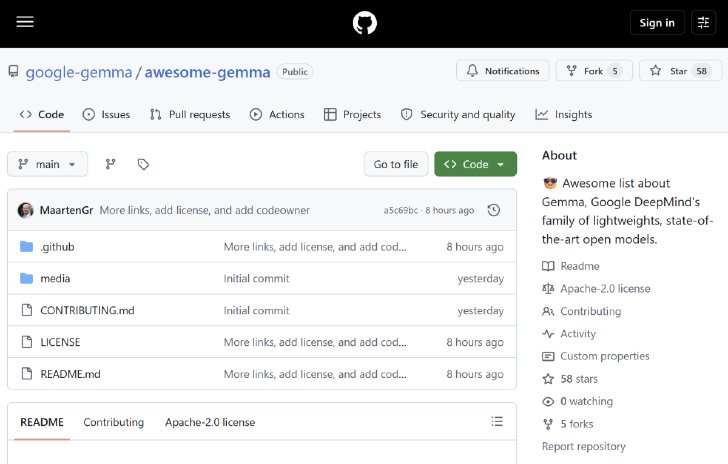Click the Go to file search field

396,164
